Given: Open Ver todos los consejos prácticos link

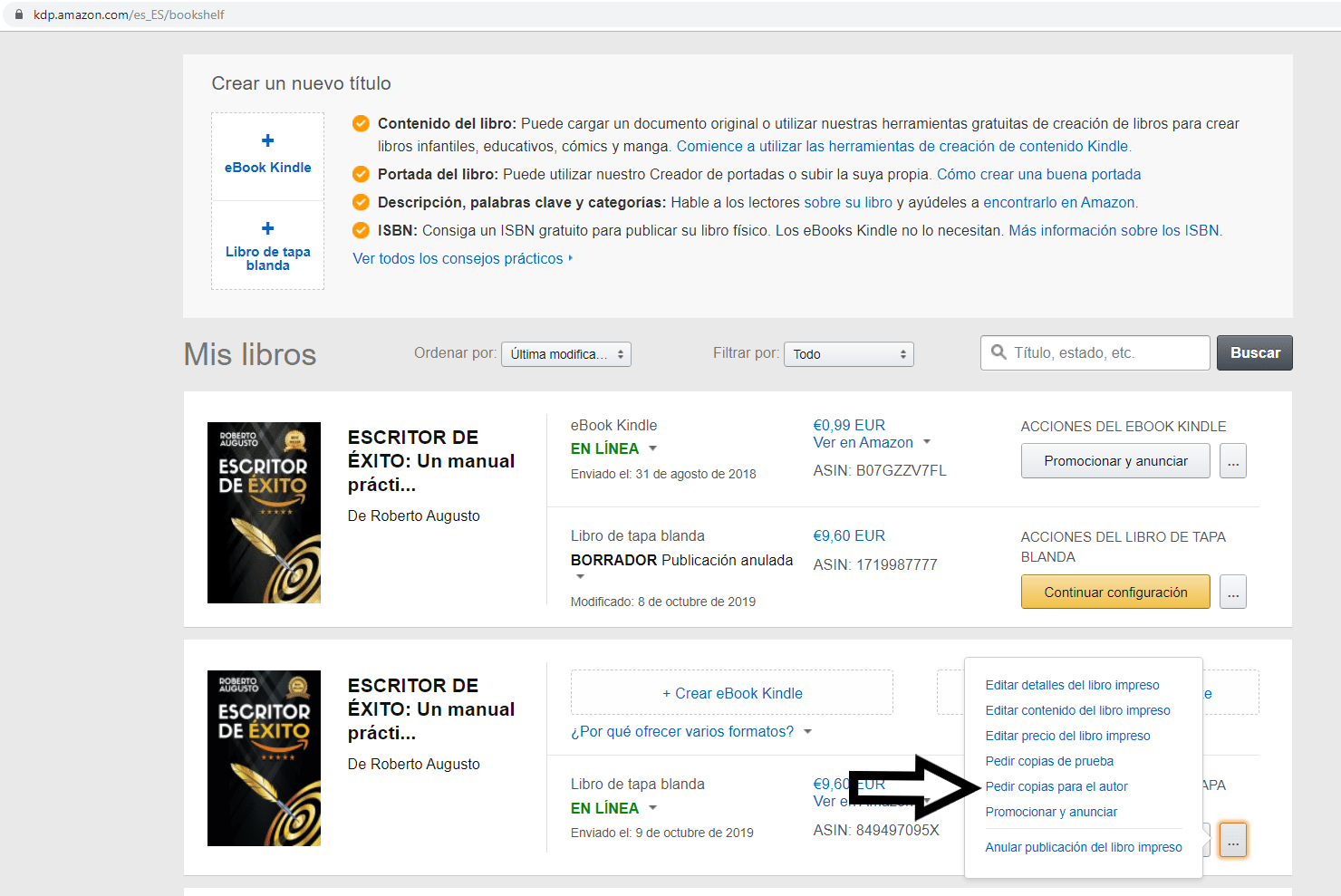Looking at the screenshot, I should (462, 258).
